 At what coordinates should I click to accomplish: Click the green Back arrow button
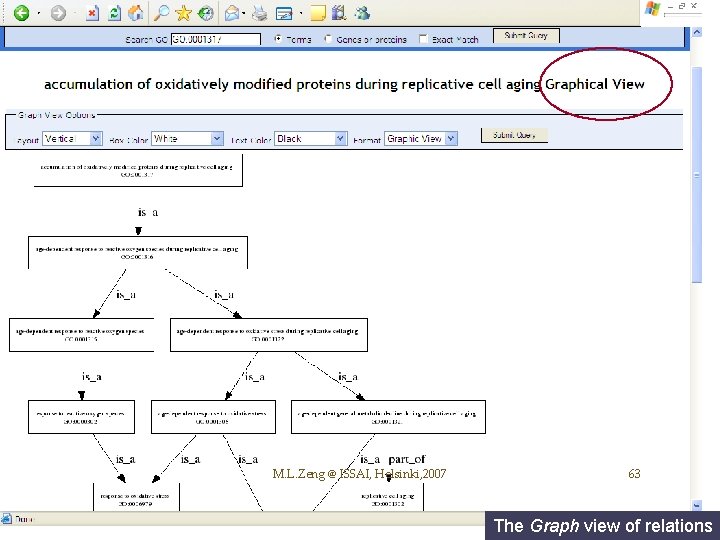click(21, 13)
